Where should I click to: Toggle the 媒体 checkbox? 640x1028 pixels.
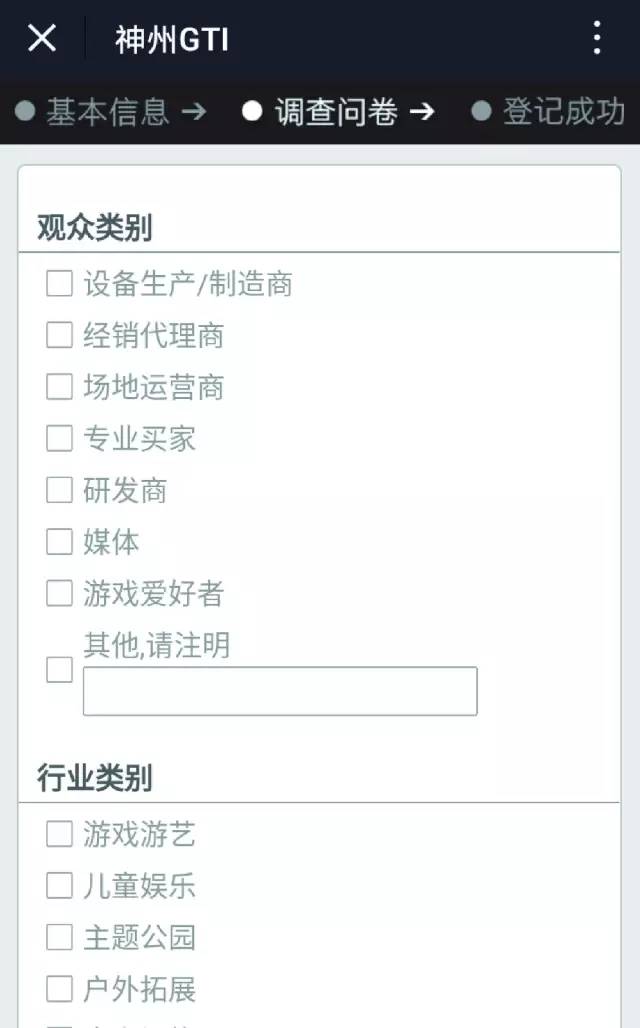click(x=59, y=542)
